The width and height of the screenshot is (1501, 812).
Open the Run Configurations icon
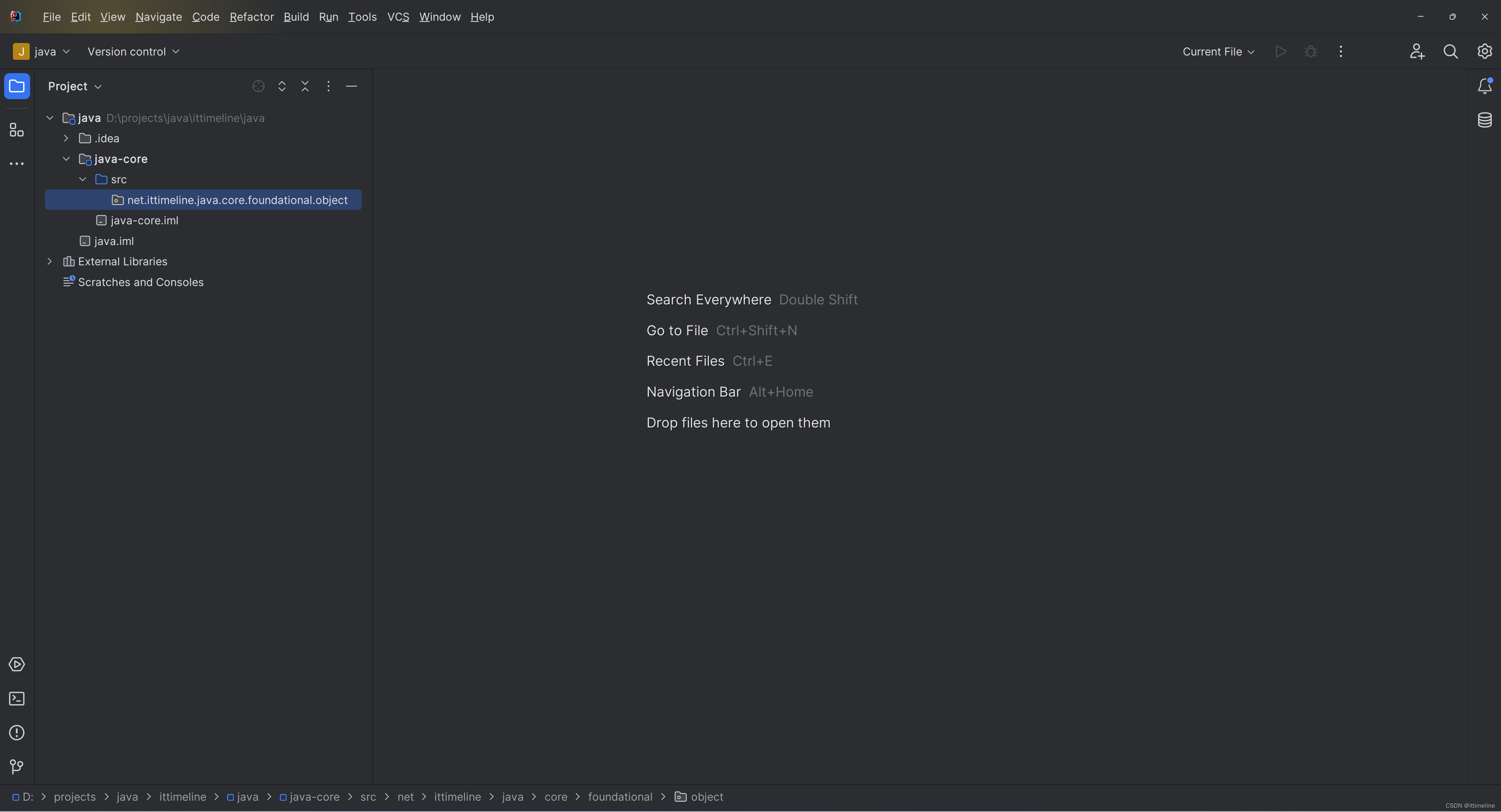(1218, 51)
